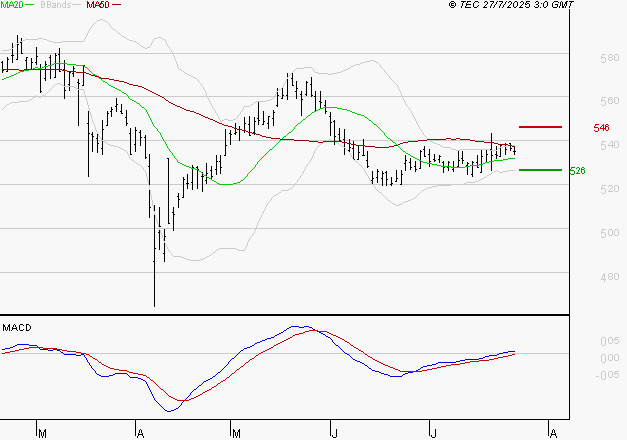Click the 580 price axis label
This screenshot has height=440, width=627.
pyautogui.click(x=610, y=58)
